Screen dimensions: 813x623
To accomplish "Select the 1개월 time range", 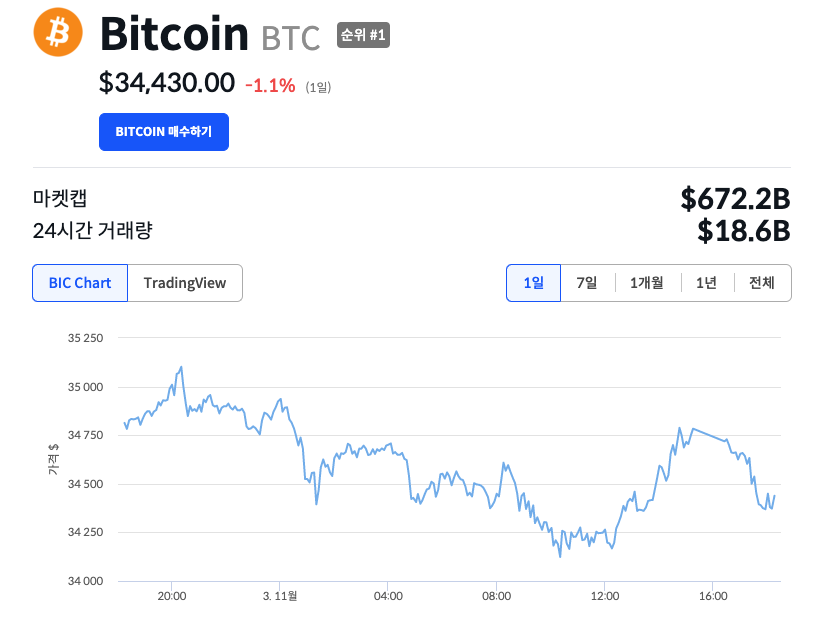I will (647, 283).
